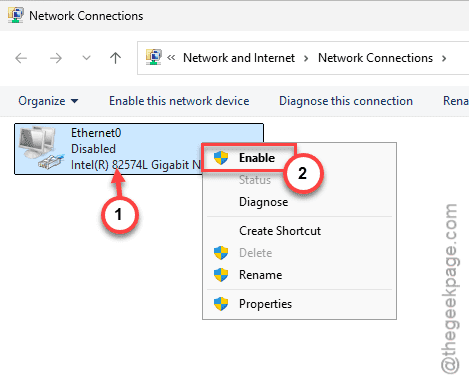469x387 pixels.
Task: Open the Organize dropdown menu
Action: (48, 101)
